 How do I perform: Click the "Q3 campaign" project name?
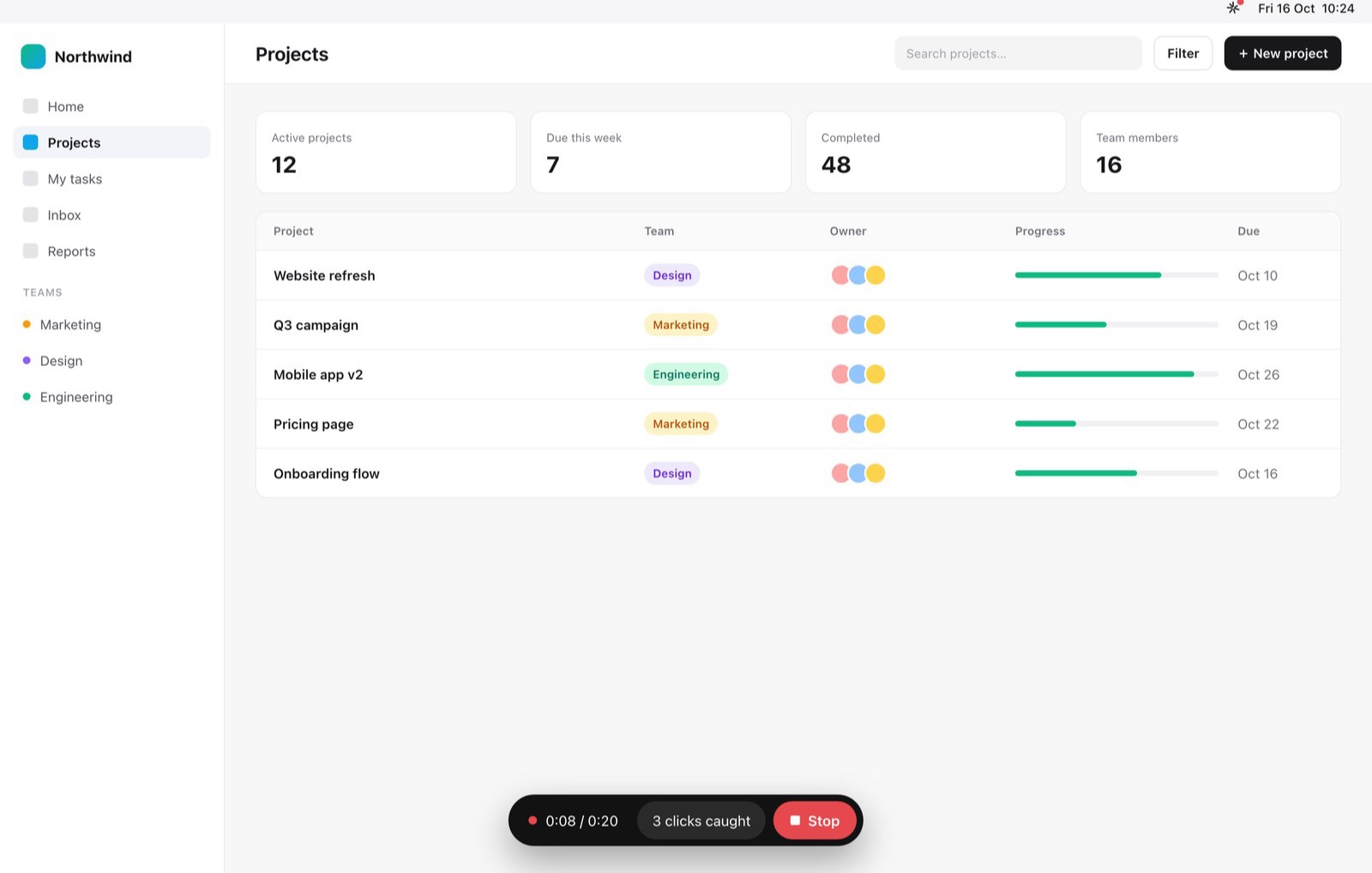tap(316, 325)
